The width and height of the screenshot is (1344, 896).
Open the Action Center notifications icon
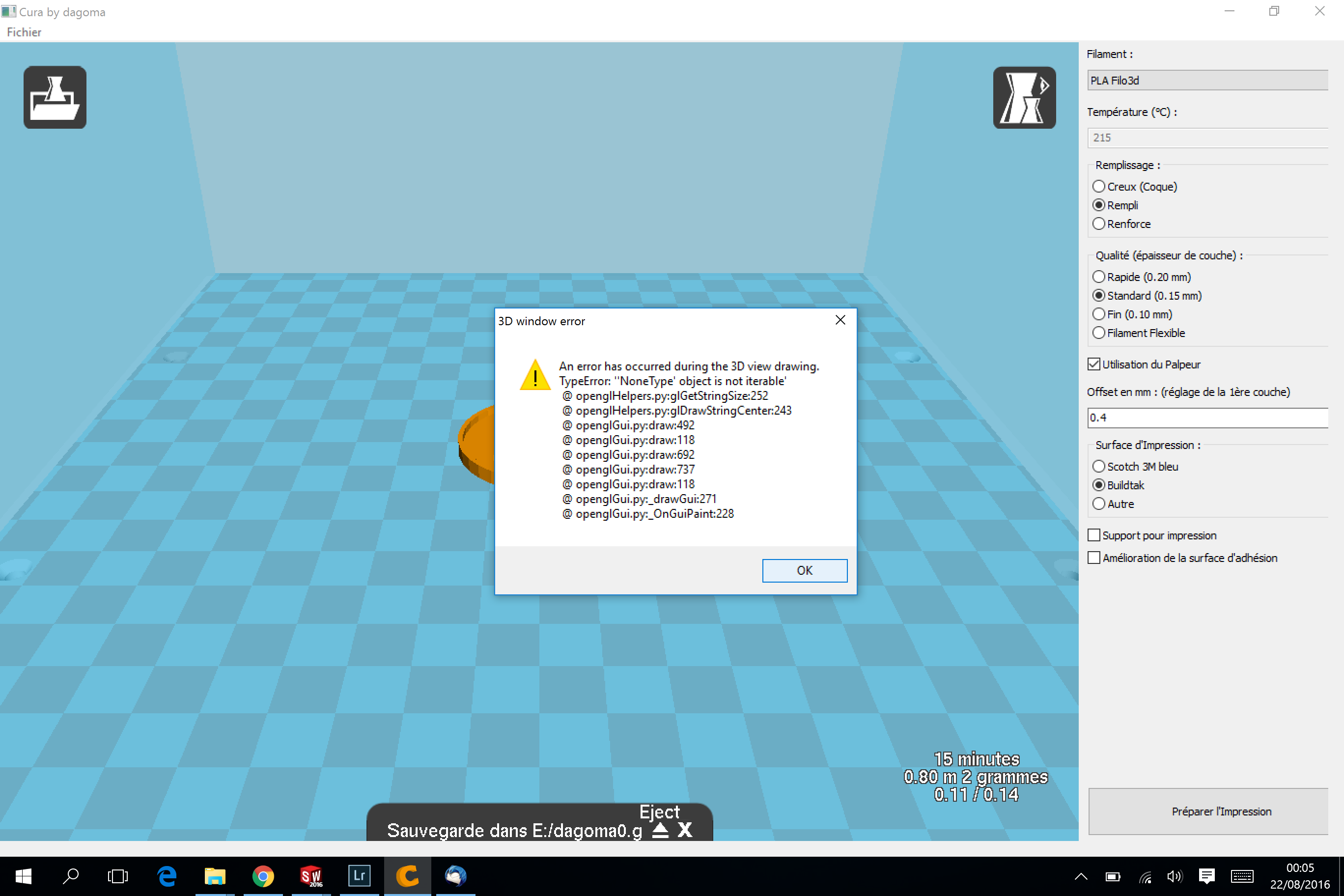point(1207,876)
